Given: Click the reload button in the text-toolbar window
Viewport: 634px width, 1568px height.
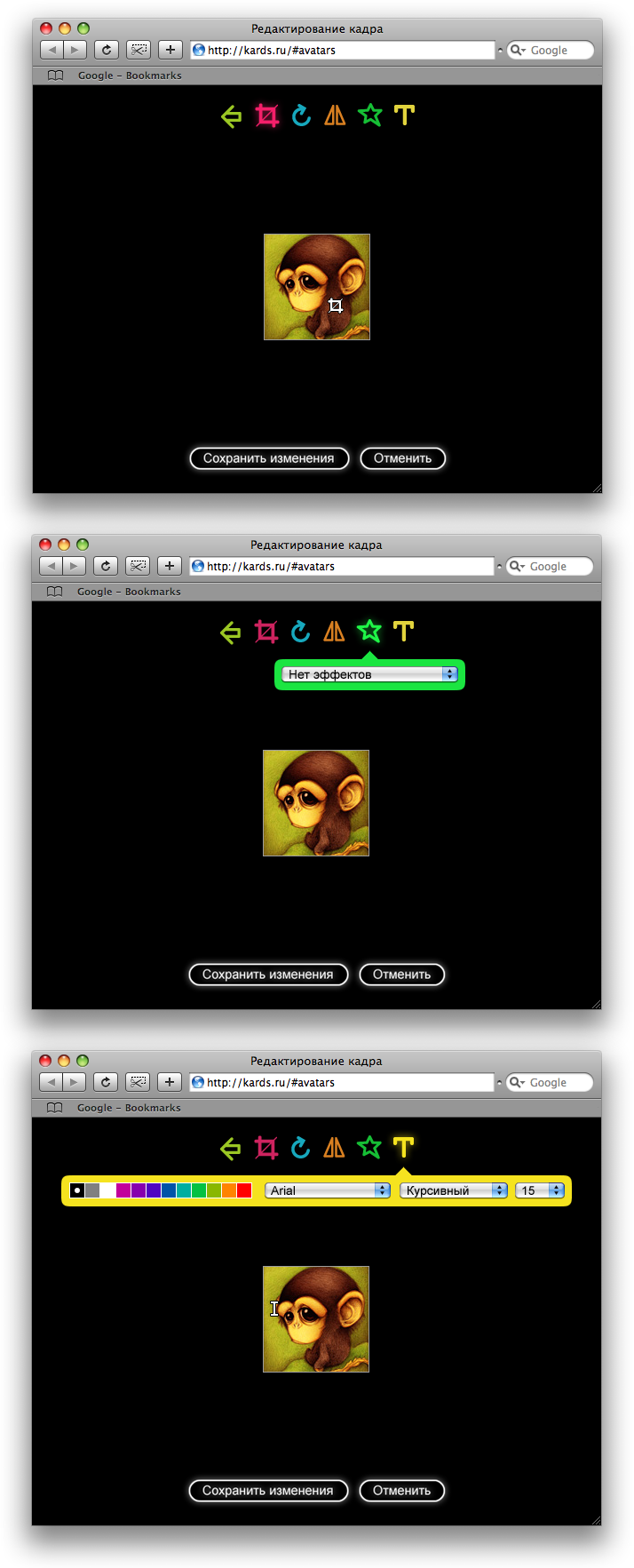Looking at the screenshot, I should click(x=106, y=1082).
